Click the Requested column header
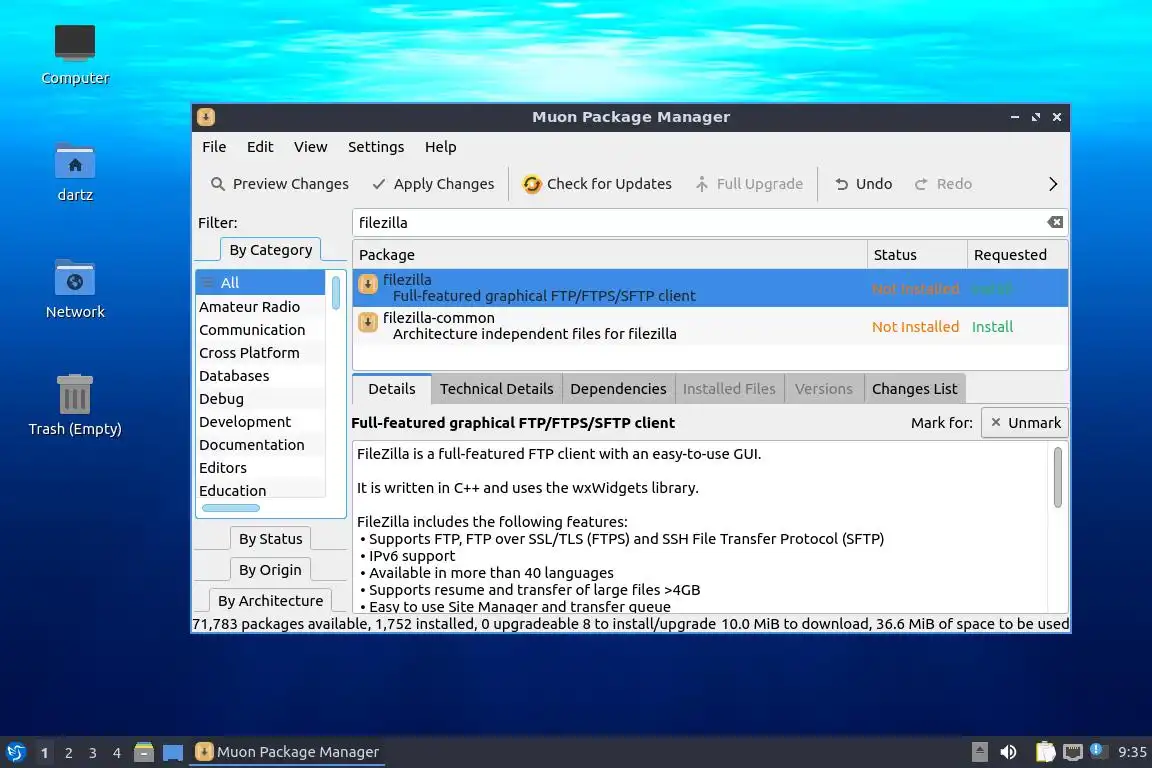This screenshot has width=1152, height=768. click(x=1018, y=255)
